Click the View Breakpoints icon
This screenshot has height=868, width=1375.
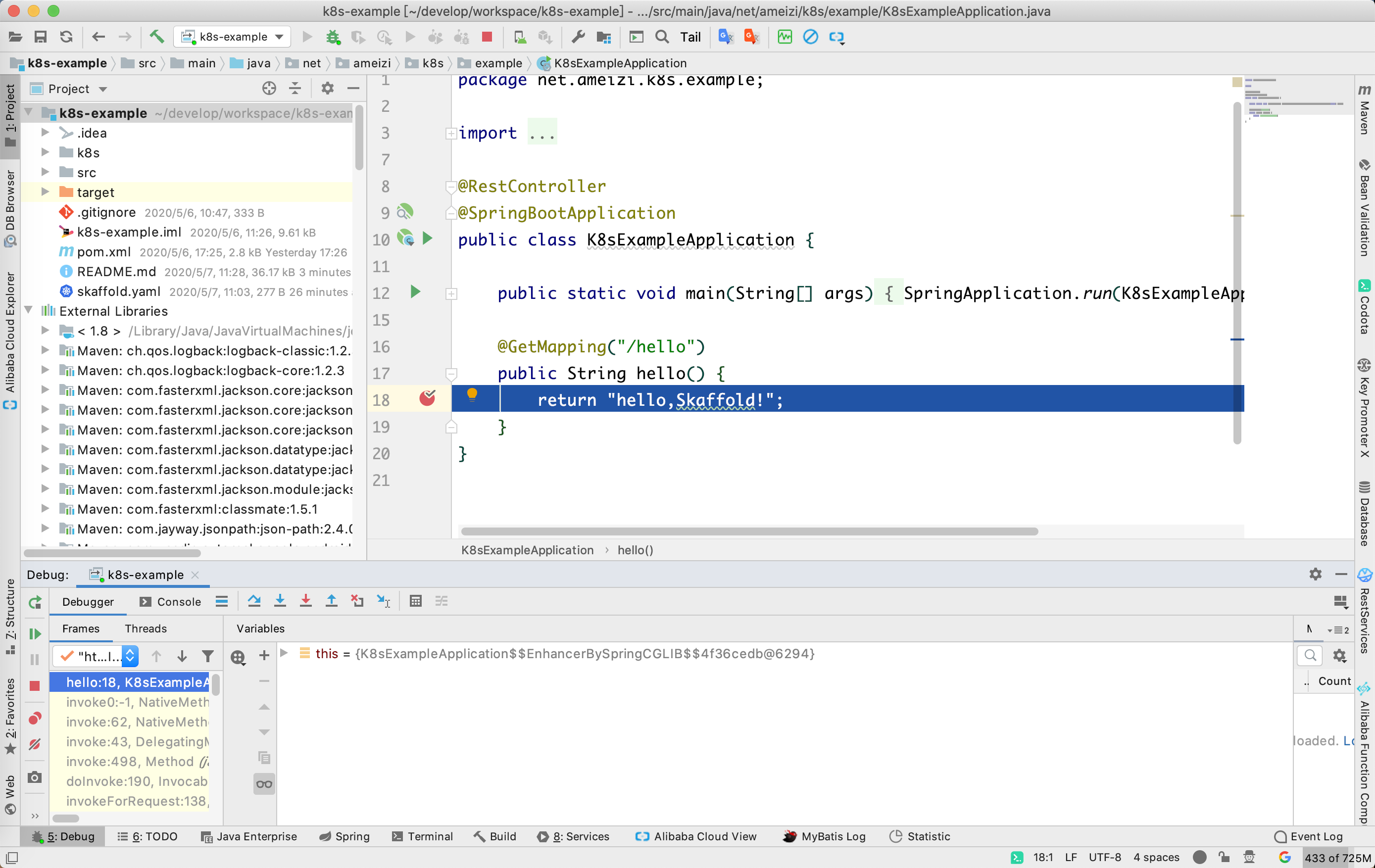(x=35, y=718)
